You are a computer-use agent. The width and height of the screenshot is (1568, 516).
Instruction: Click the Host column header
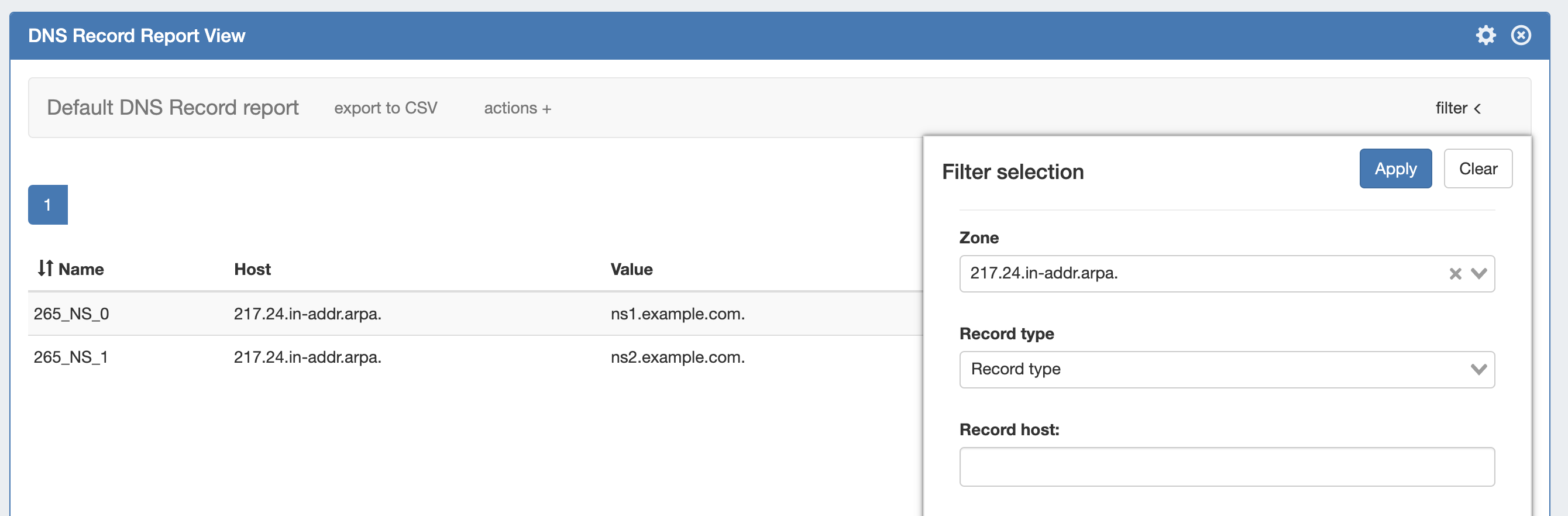[252, 269]
